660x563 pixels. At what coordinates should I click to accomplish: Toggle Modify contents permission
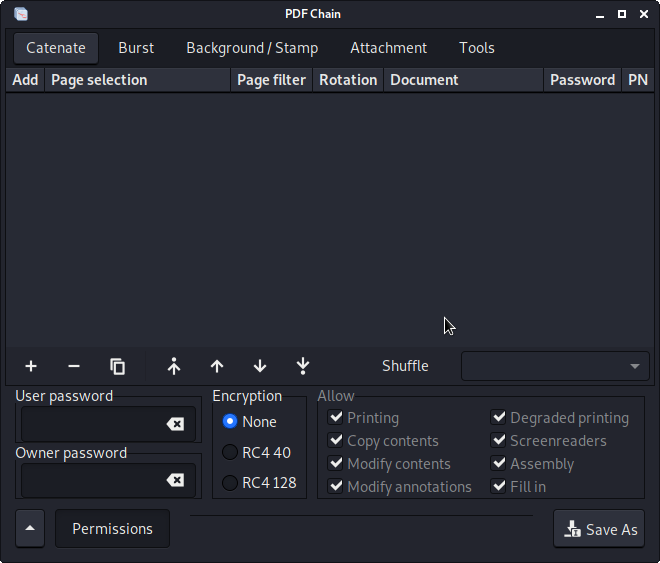[x=335, y=463]
